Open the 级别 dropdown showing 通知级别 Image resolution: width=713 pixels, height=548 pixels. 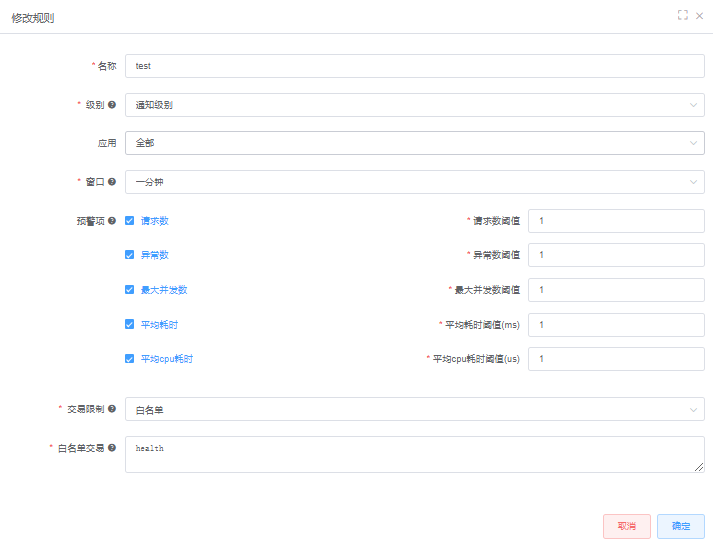[x=415, y=105]
